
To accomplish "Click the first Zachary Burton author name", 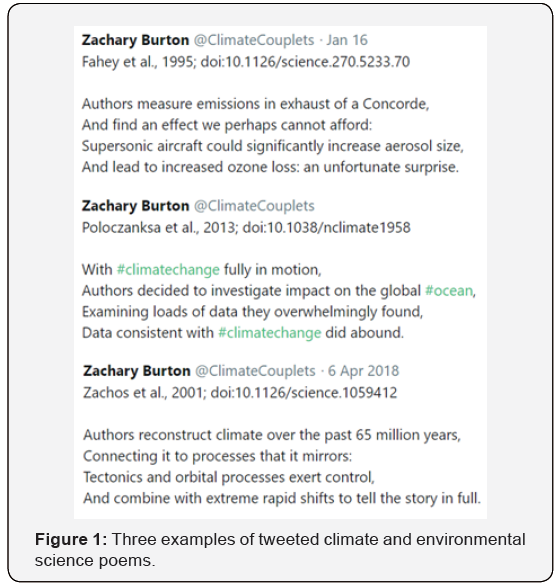I will click(135, 40).
